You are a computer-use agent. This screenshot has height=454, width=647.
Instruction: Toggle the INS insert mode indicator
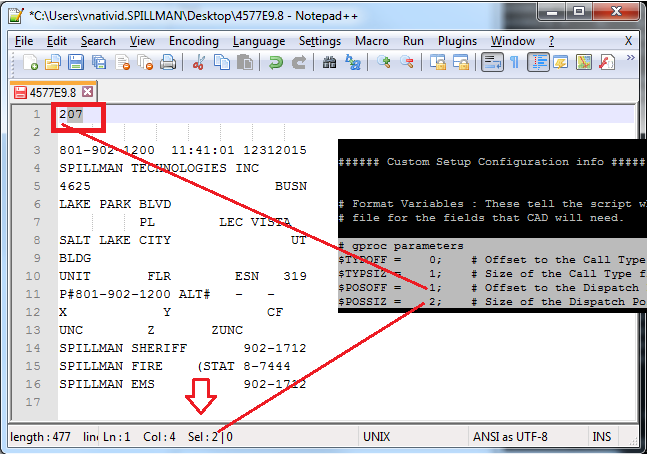(602, 437)
